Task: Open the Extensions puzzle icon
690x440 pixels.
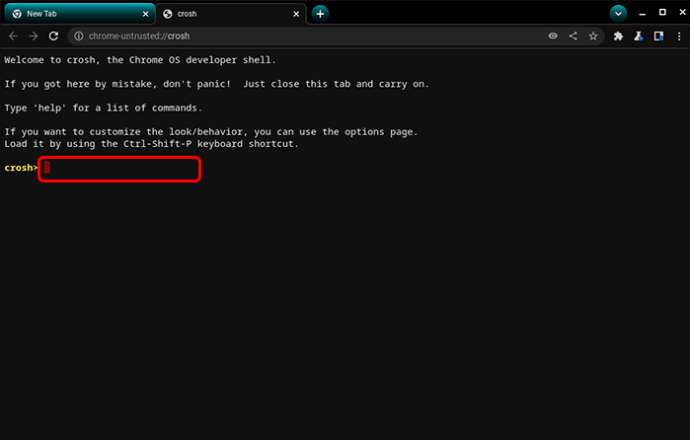Action: (618, 36)
